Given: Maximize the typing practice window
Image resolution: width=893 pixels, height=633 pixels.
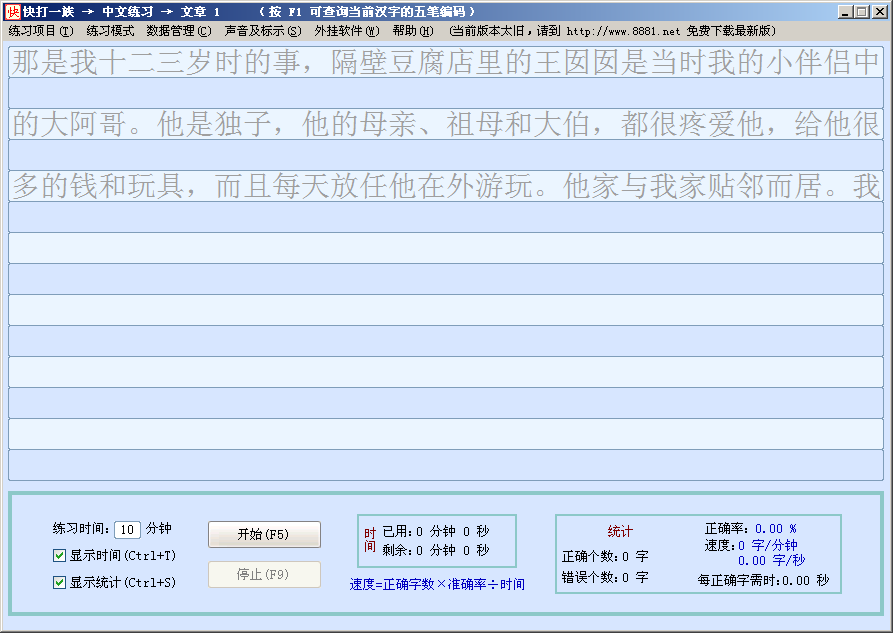Looking at the screenshot, I should (862, 11).
